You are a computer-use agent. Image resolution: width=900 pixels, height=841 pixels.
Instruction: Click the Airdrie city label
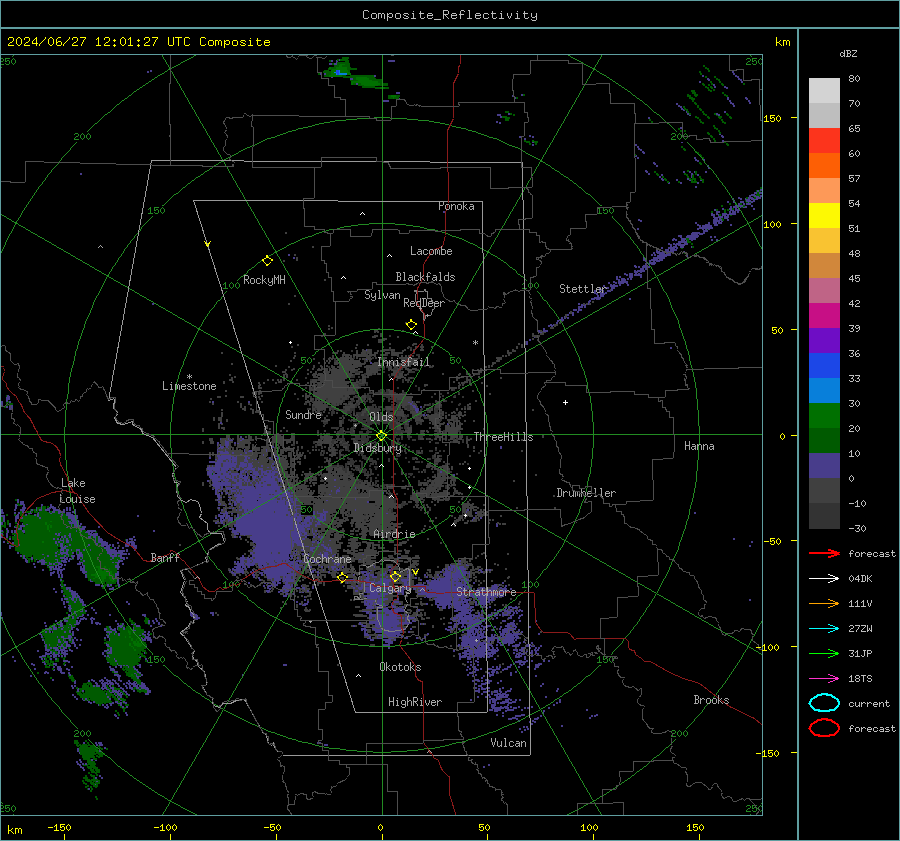(394, 534)
